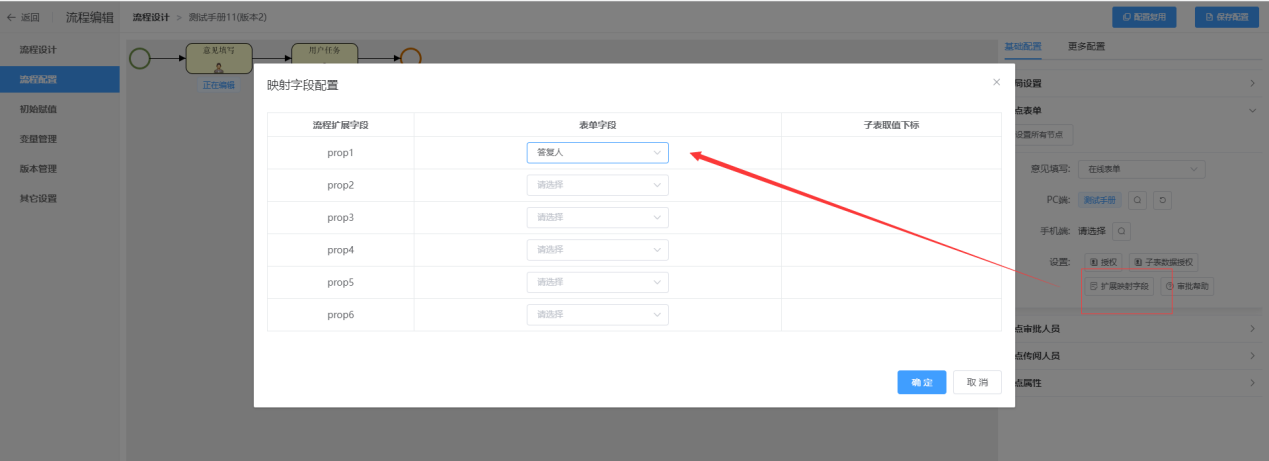Screen dimensions: 1269x461
Task: Click the 保存配置 button
Action: (x=1226, y=17)
